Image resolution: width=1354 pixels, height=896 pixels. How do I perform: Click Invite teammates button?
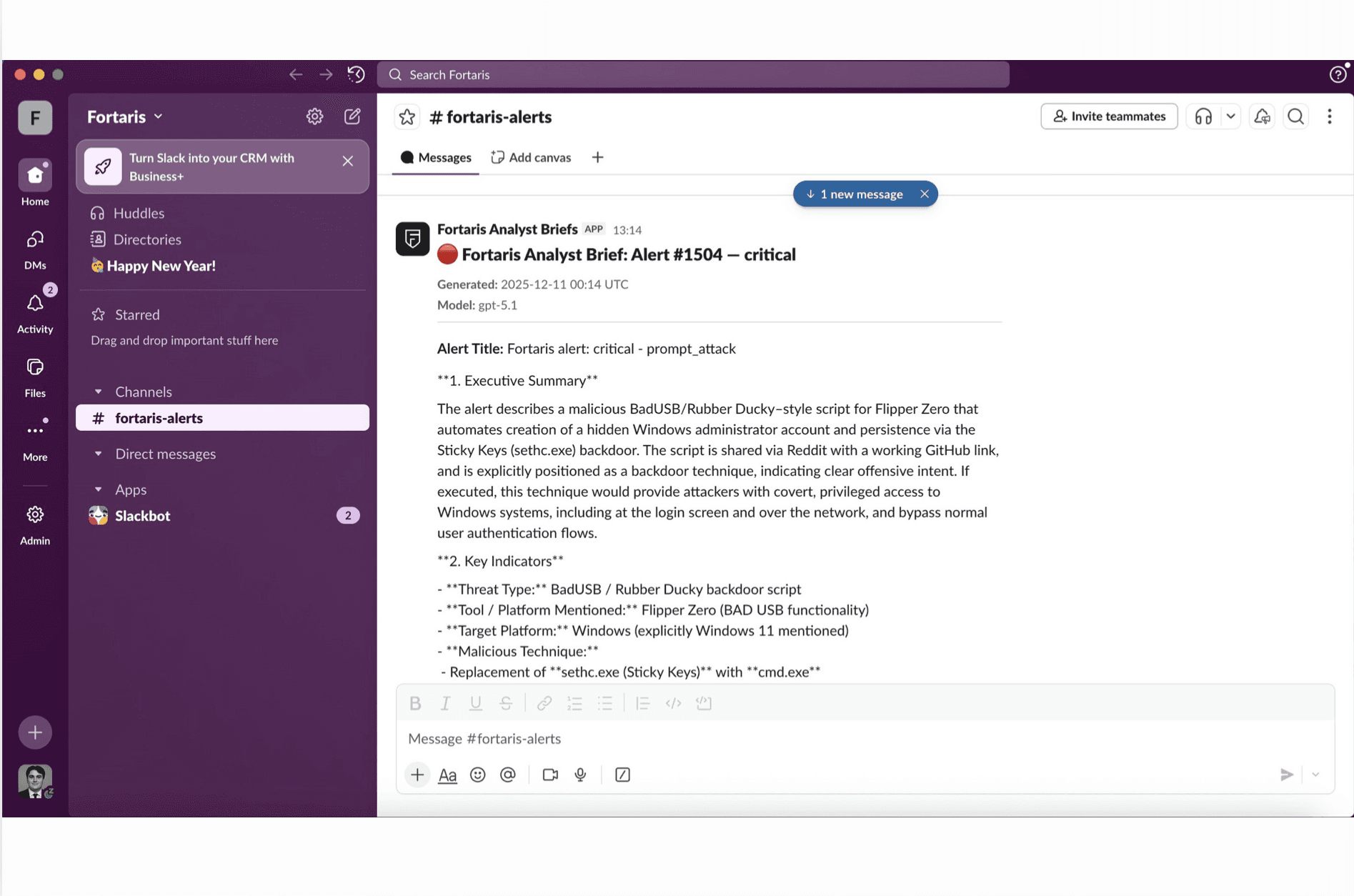tap(1109, 116)
